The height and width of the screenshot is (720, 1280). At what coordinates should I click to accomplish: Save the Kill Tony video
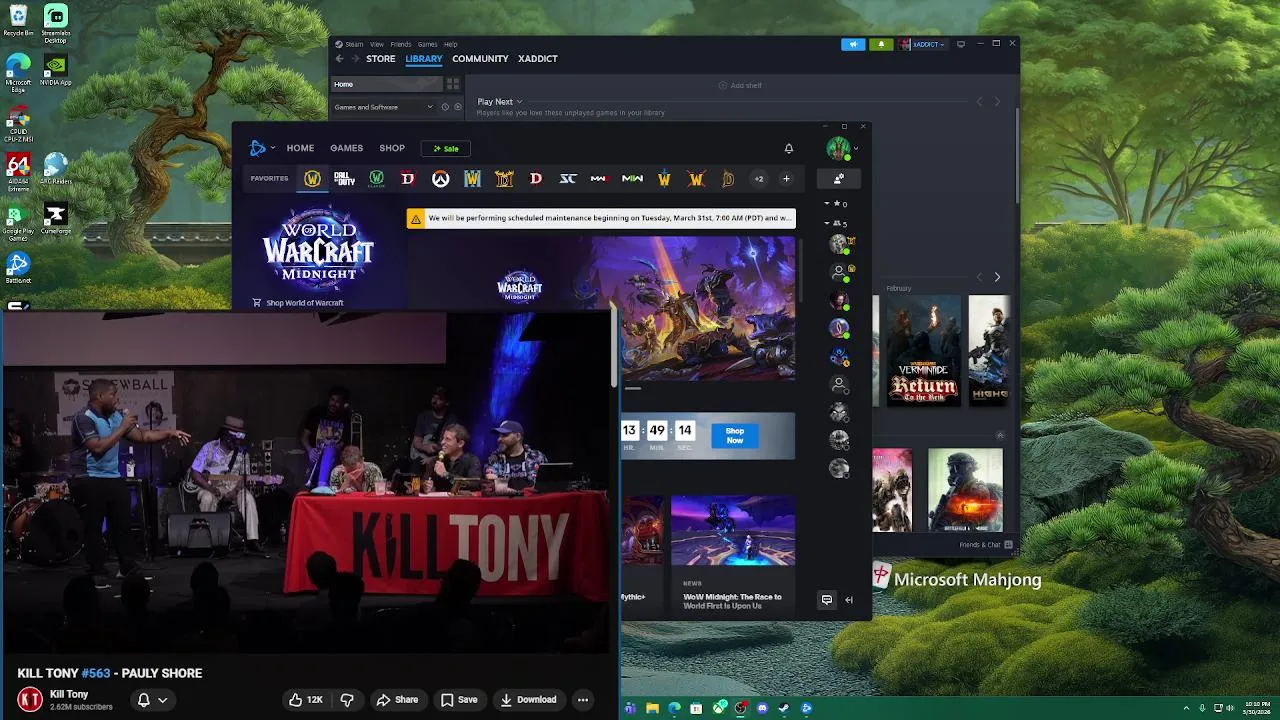pos(459,700)
